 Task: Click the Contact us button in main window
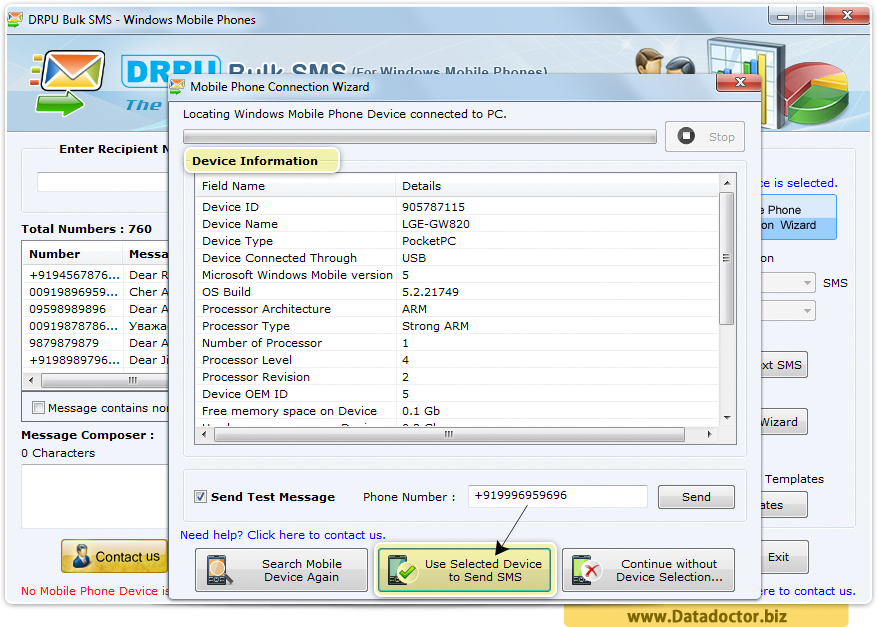point(115,556)
